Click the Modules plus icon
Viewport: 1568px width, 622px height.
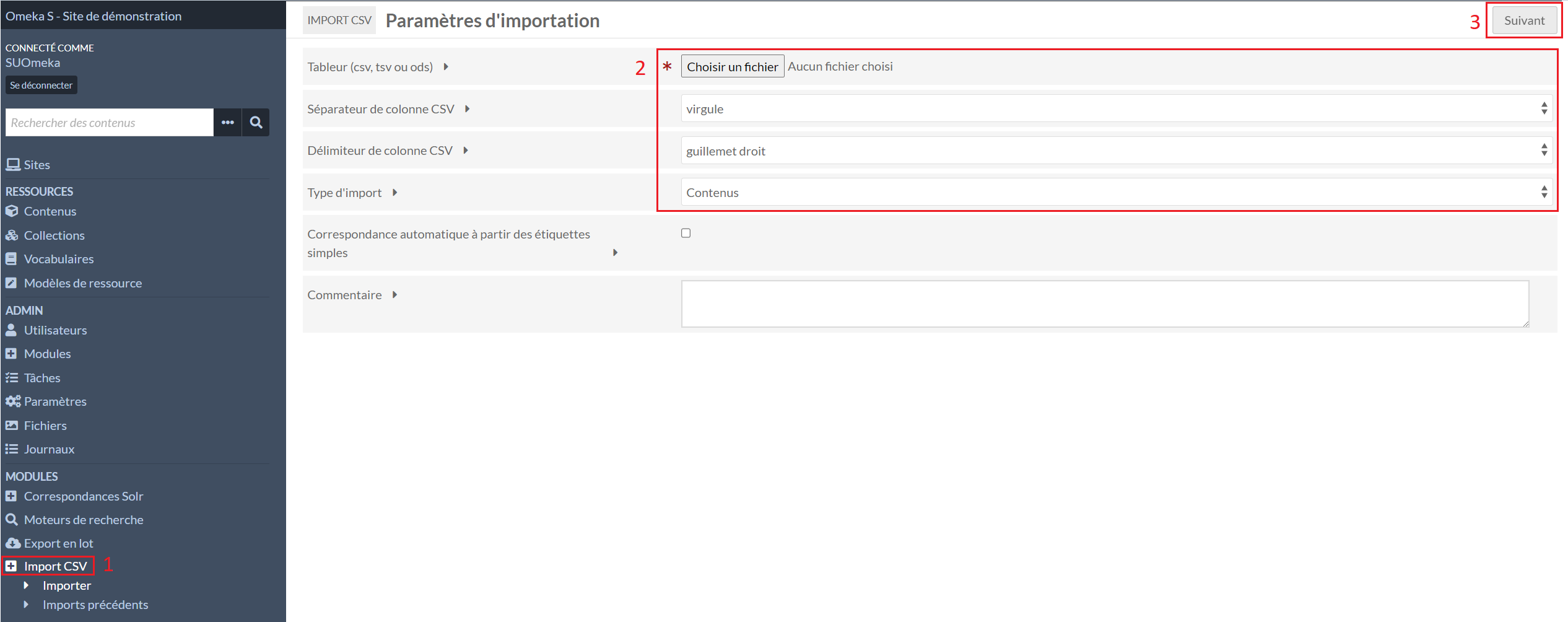[x=12, y=353]
